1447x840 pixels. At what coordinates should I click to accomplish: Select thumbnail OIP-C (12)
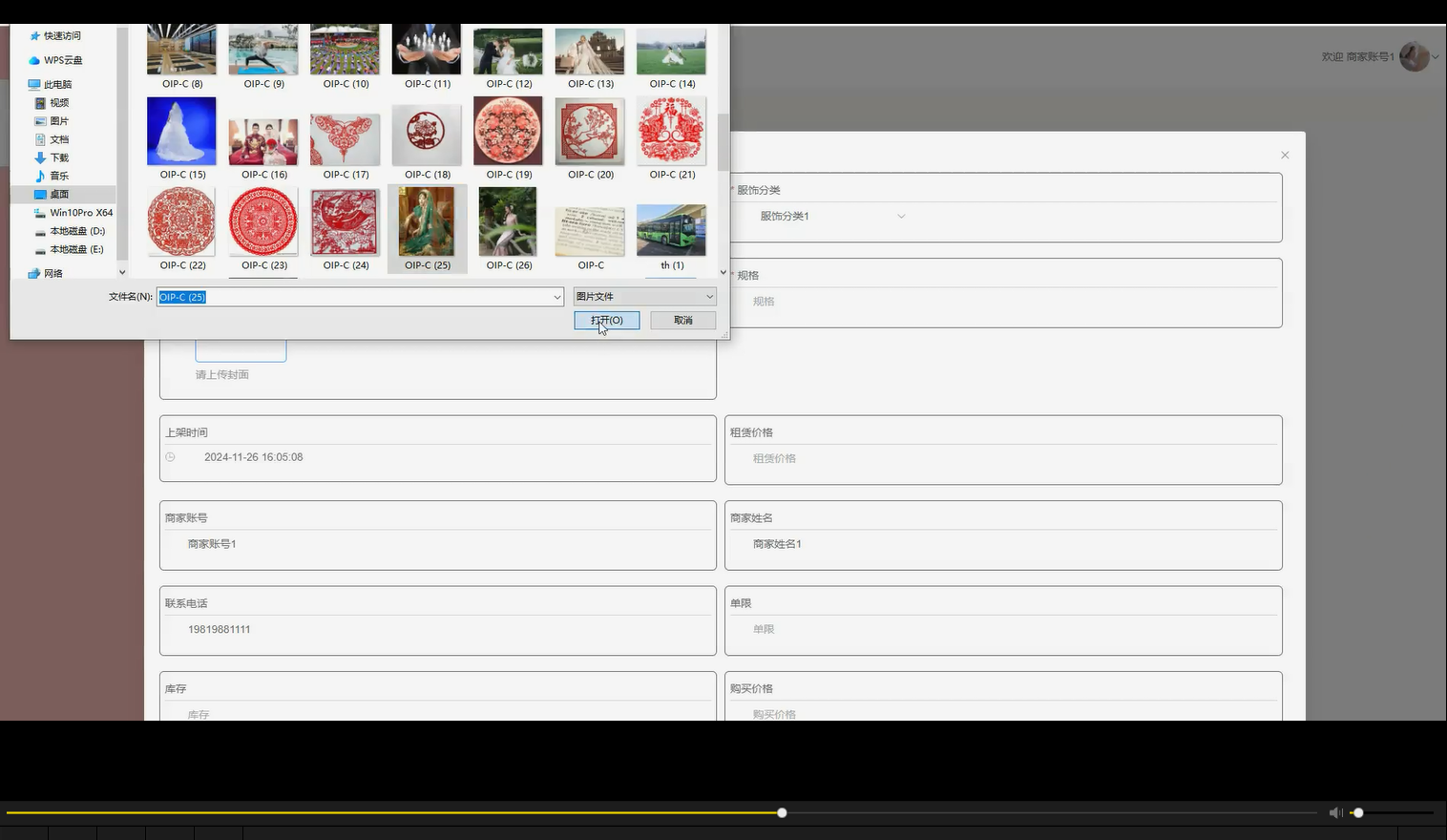coord(509,57)
